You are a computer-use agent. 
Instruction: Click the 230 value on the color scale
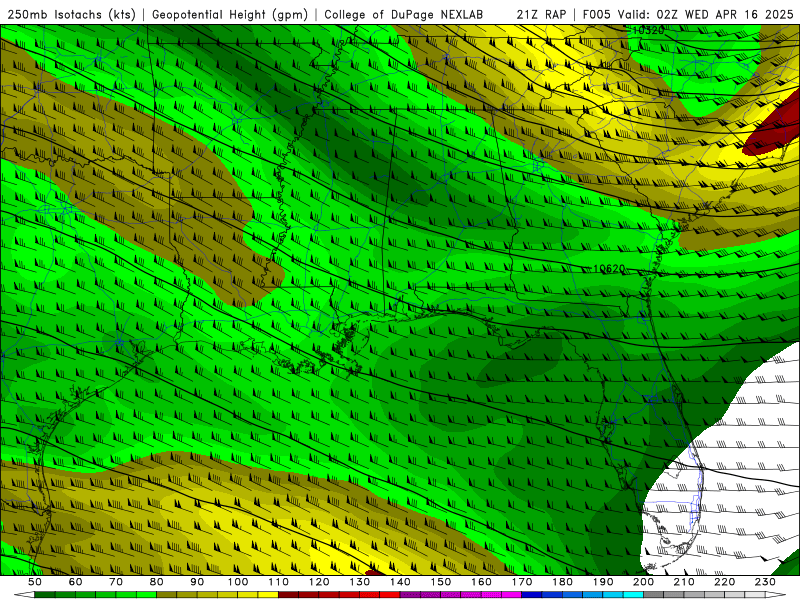point(765,582)
